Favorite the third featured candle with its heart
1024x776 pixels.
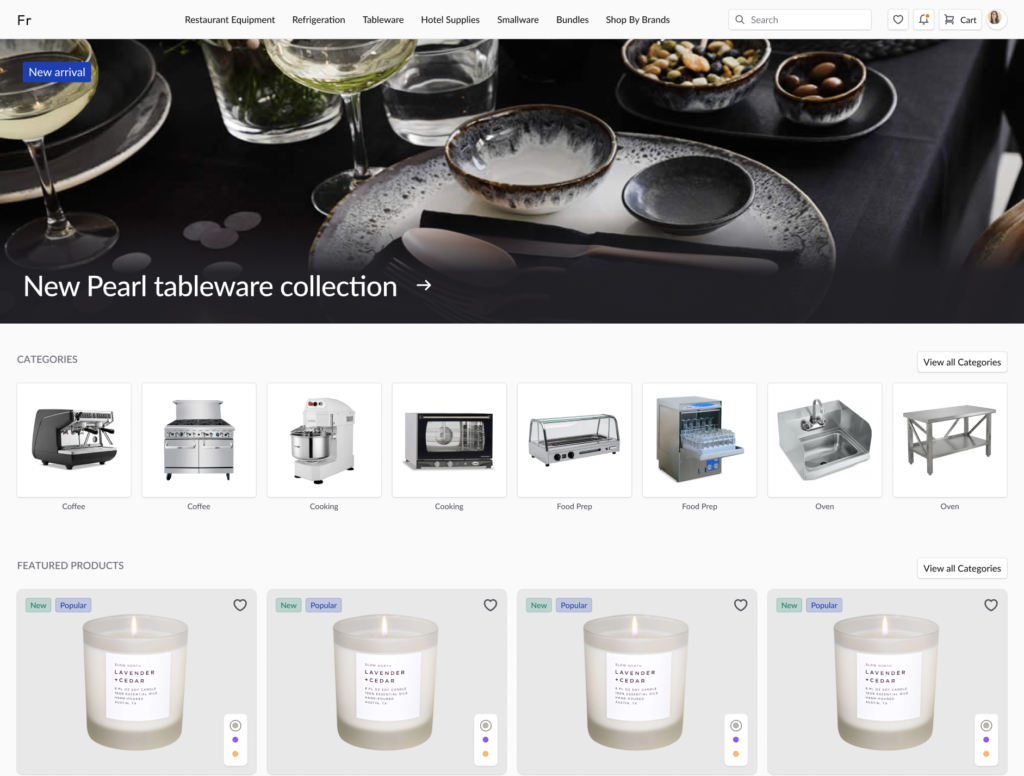741,605
